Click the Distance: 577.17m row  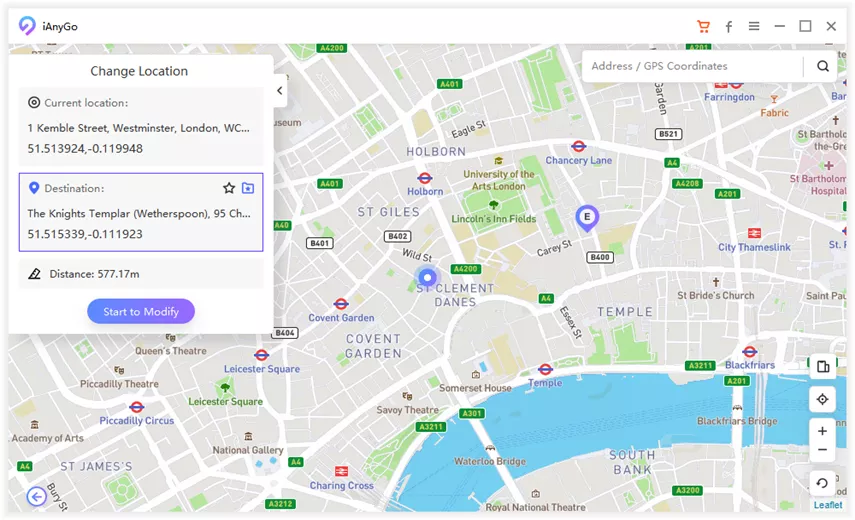coord(141,274)
